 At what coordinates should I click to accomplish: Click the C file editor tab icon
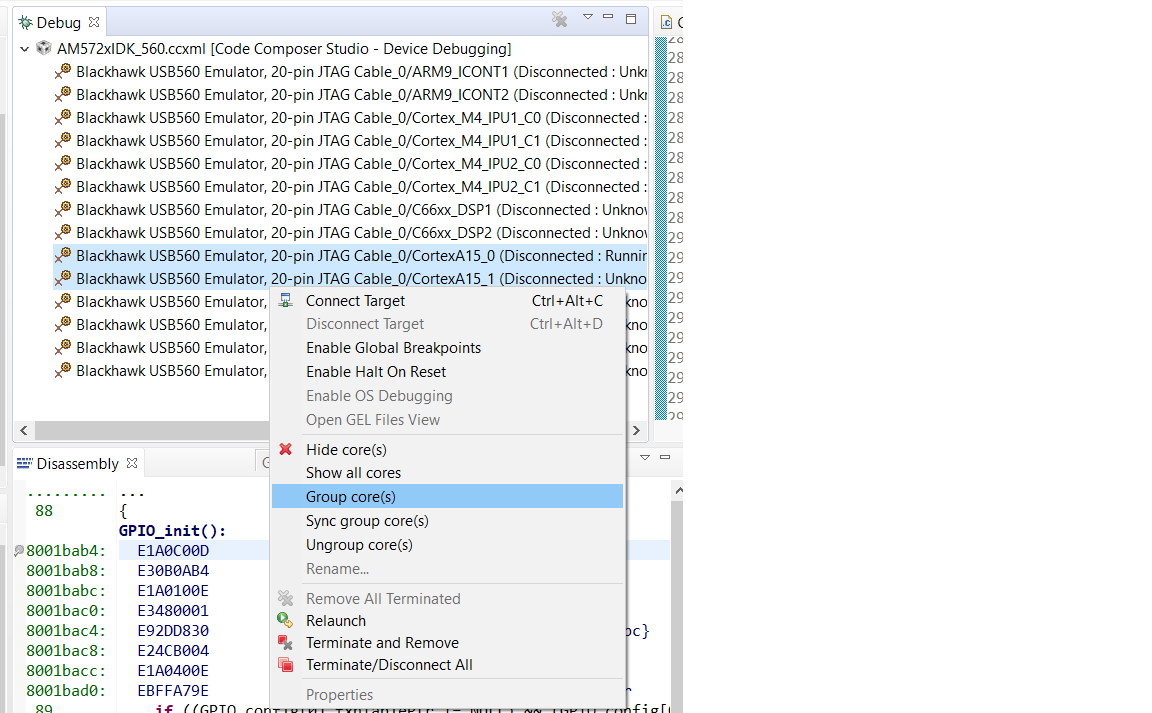pyautogui.click(x=666, y=22)
